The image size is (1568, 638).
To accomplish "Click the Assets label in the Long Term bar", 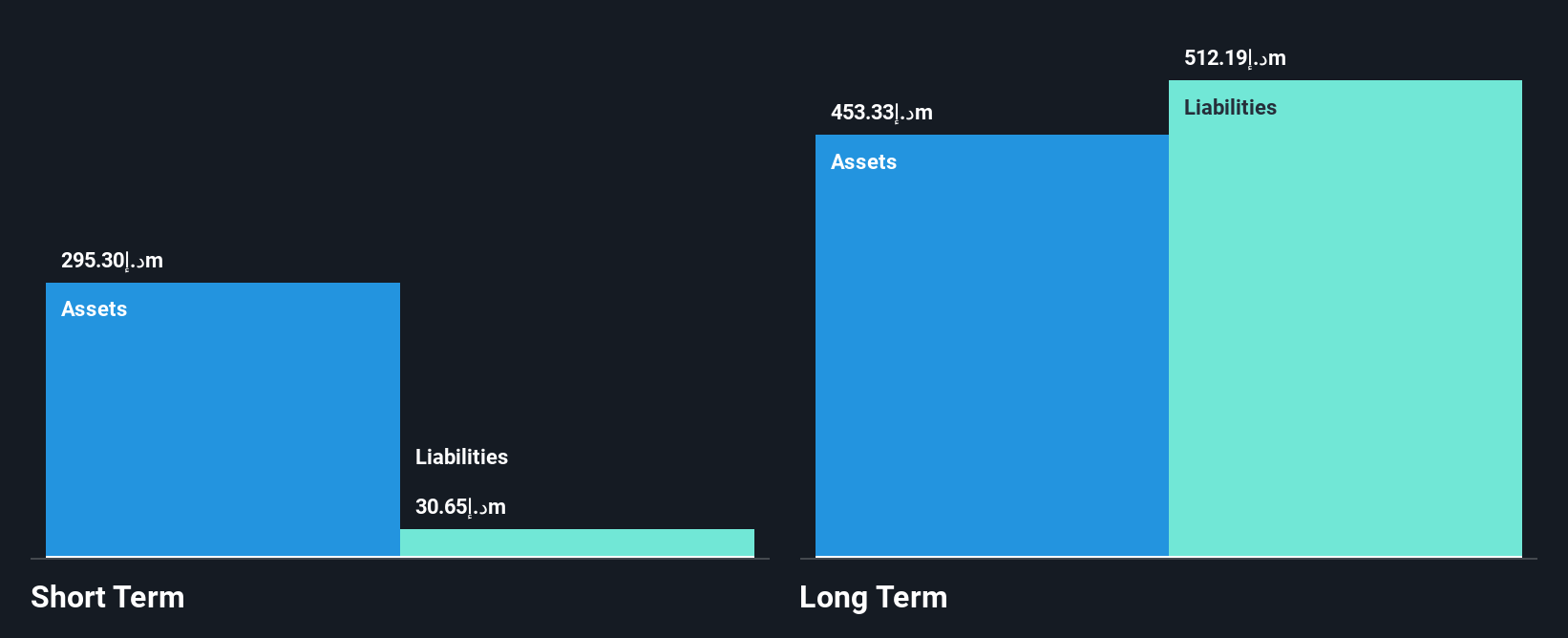I will (863, 161).
